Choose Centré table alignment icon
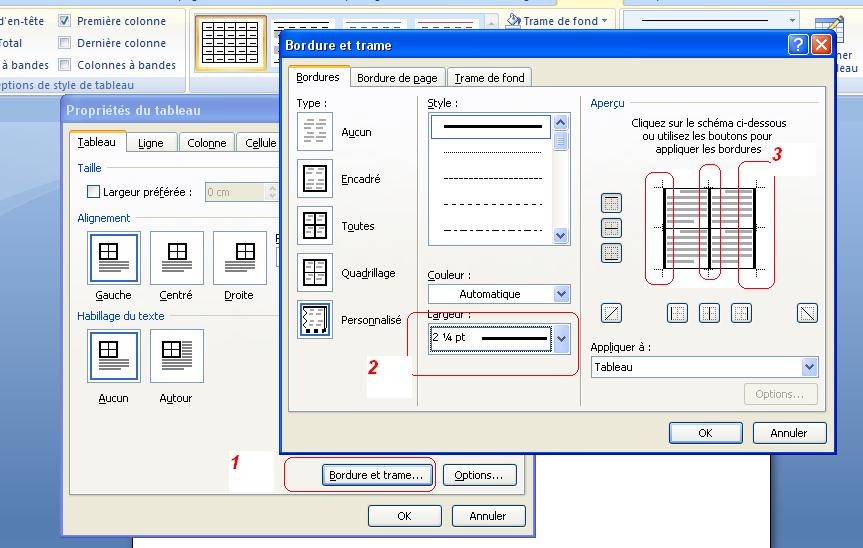The image size is (863, 548). click(x=177, y=257)
